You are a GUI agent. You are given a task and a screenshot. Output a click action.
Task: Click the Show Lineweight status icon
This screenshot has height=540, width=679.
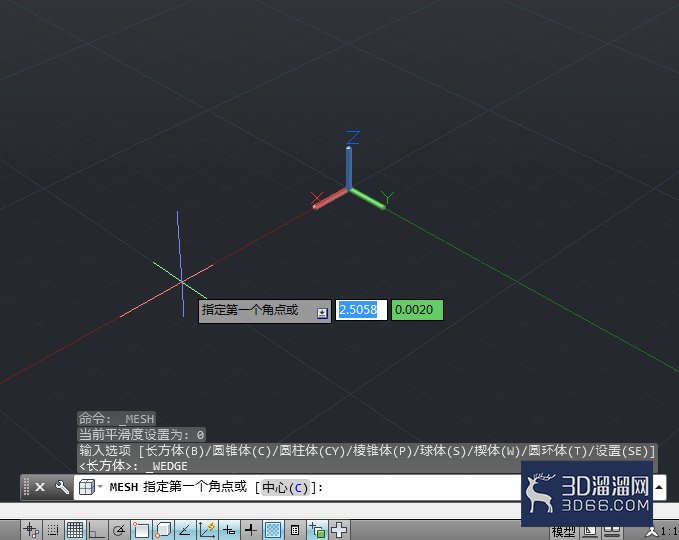point(251,530)
